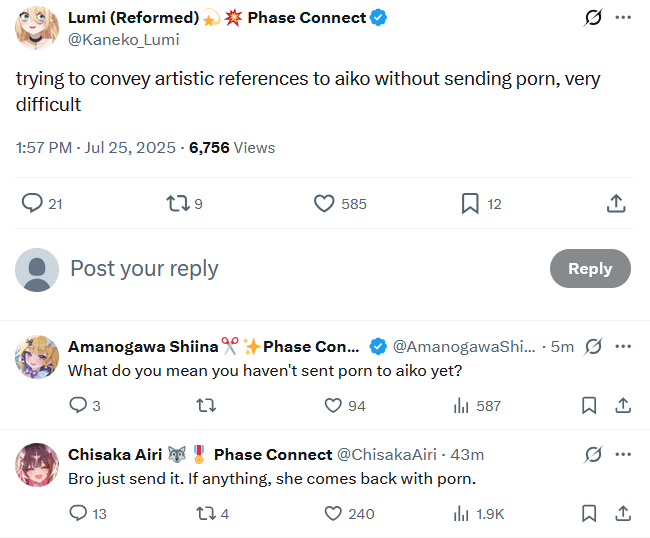The height and width of the screenshot is (538, 650).
Task: Click the gray Reply button
Action: pyautogui.click(x=589, y=268)
